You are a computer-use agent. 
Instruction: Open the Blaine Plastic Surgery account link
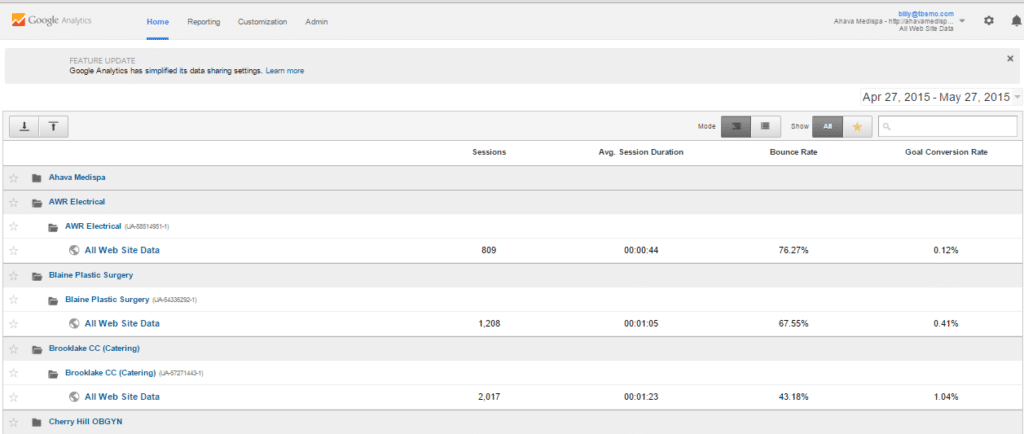pos(91,275)
